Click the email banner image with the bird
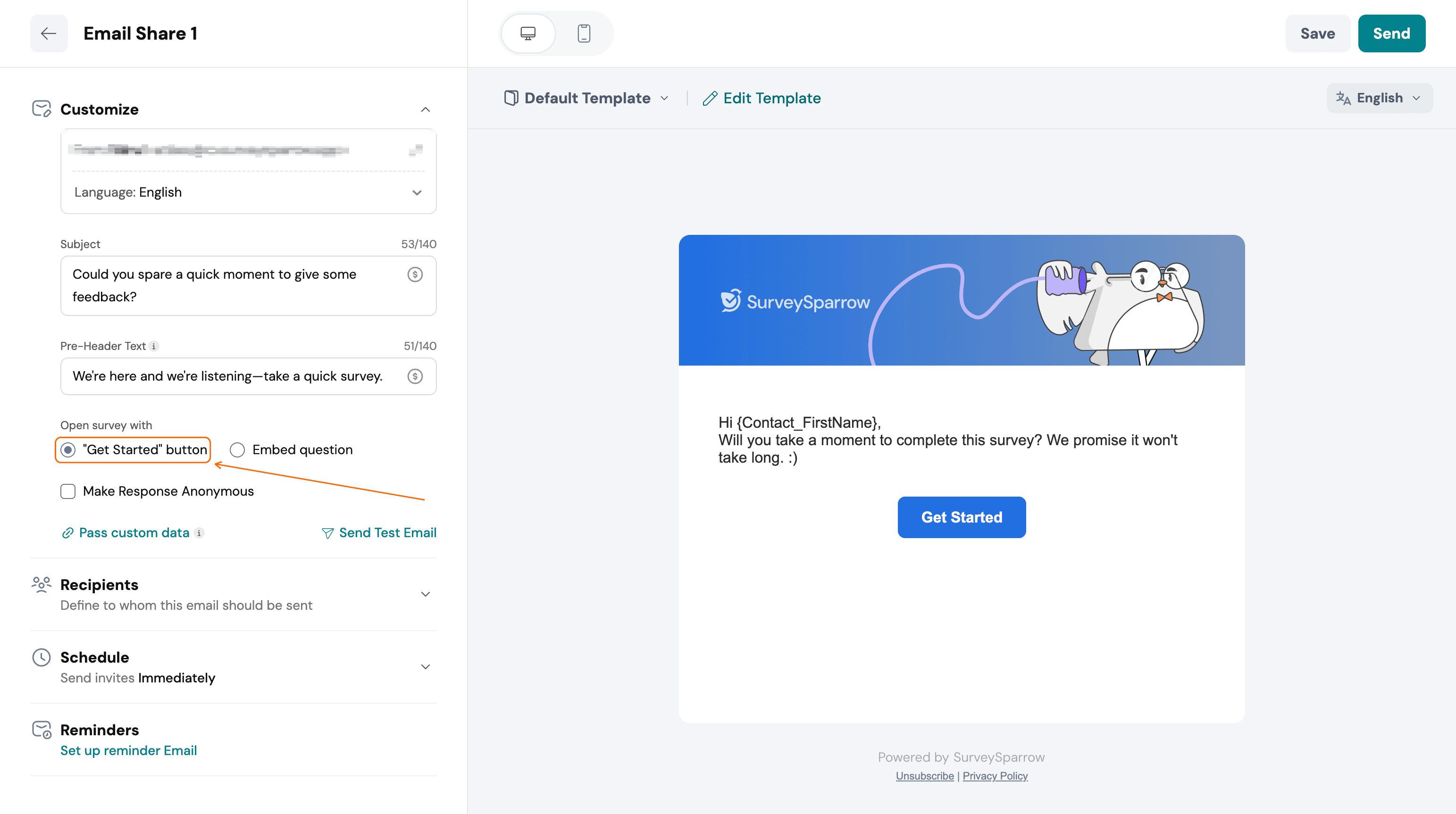 (x=962, y=300)
